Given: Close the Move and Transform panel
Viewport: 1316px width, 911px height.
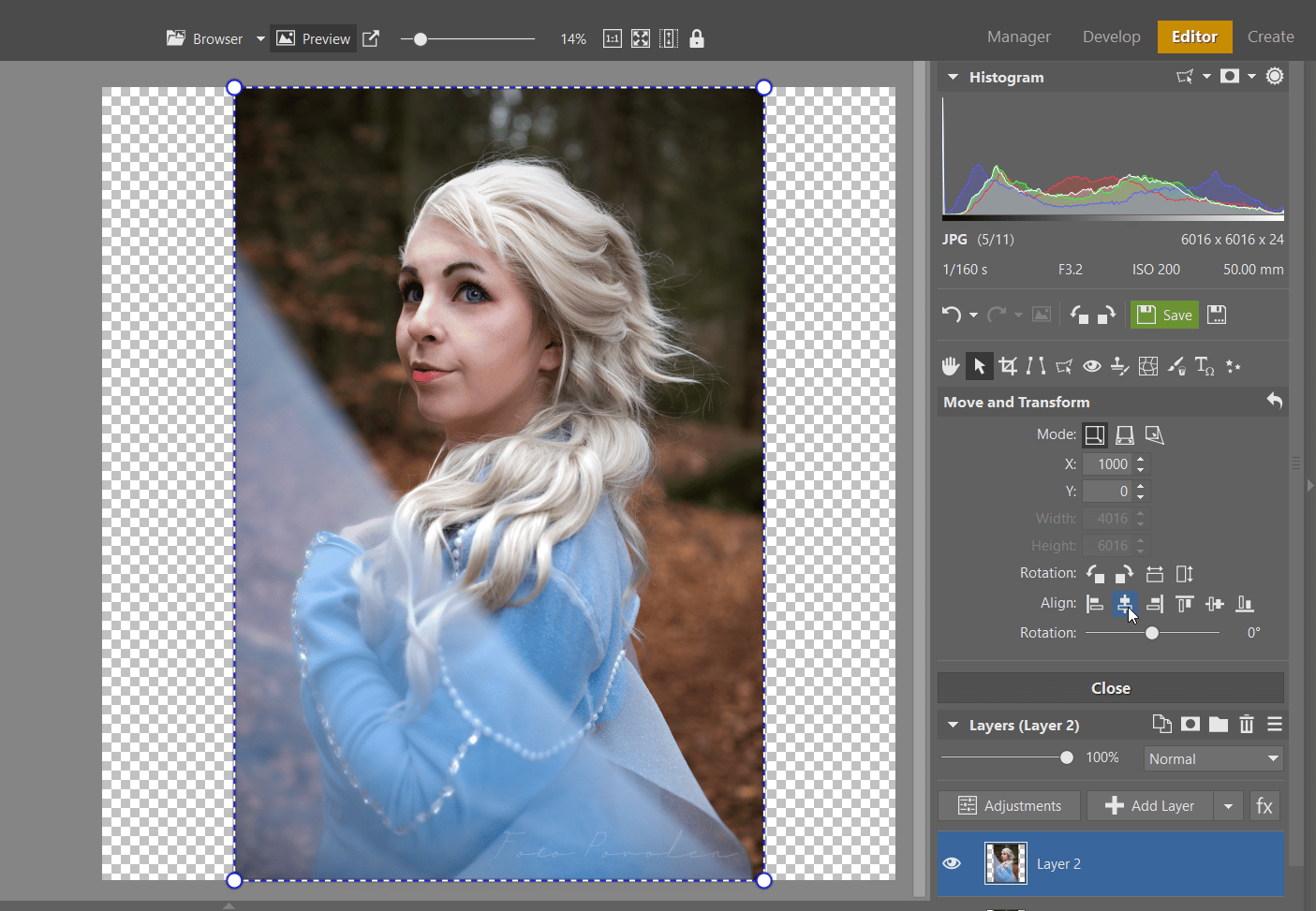Looking at the screenshot, I should point(1111,687).
